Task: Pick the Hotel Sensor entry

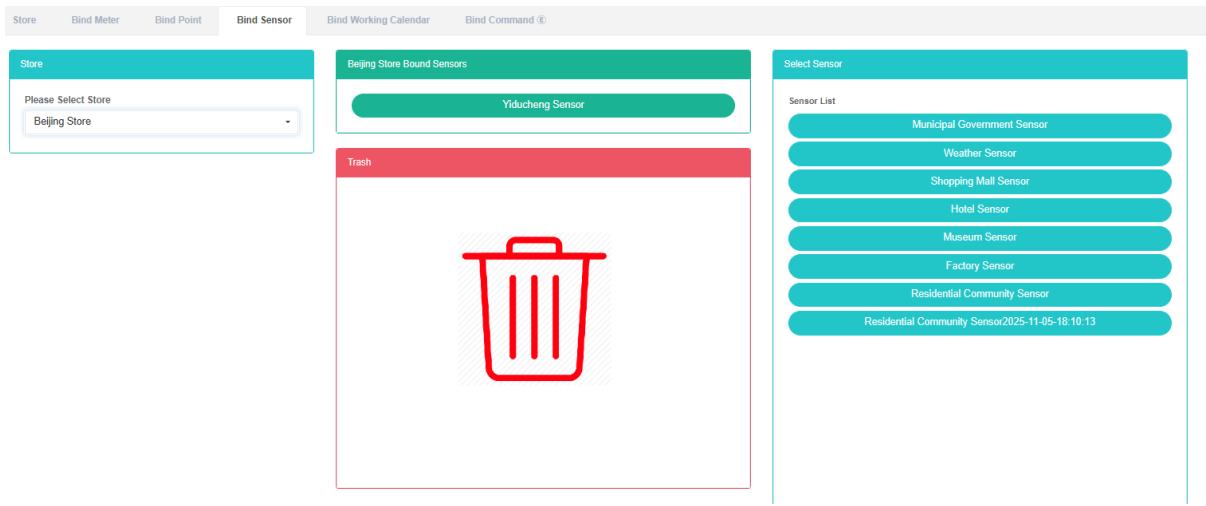Action: pyautogui.click(x=979, y=209)
